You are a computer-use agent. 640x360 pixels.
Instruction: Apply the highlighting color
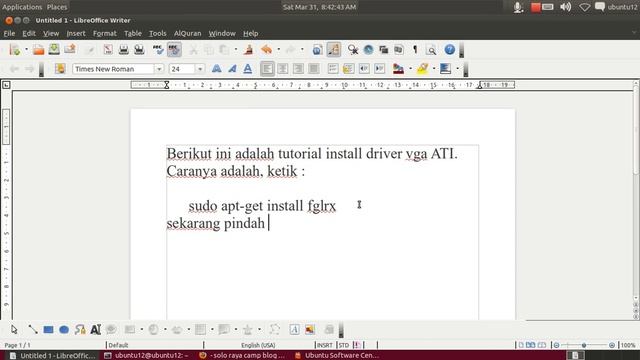[x=422, y=69]
